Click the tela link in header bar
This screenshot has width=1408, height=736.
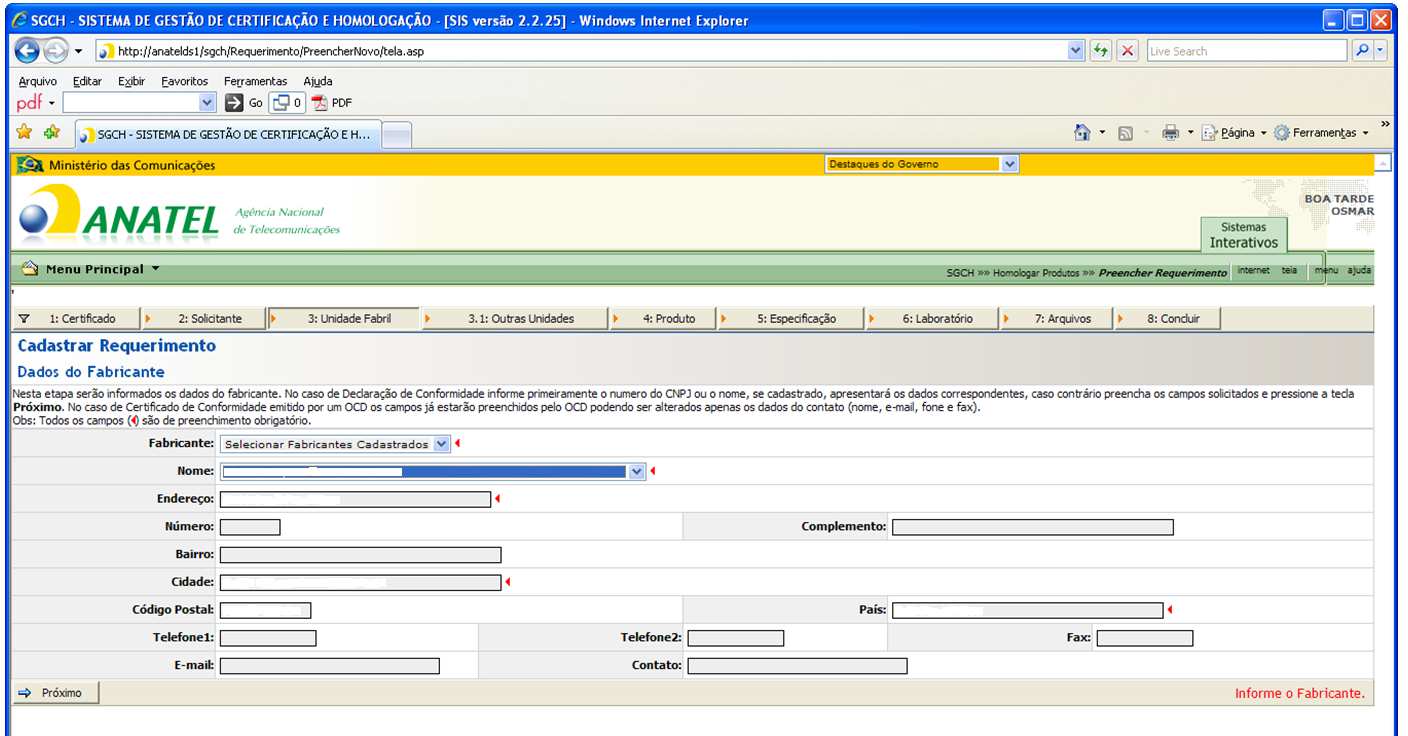pyautogui.click(x=1289, y=270)
